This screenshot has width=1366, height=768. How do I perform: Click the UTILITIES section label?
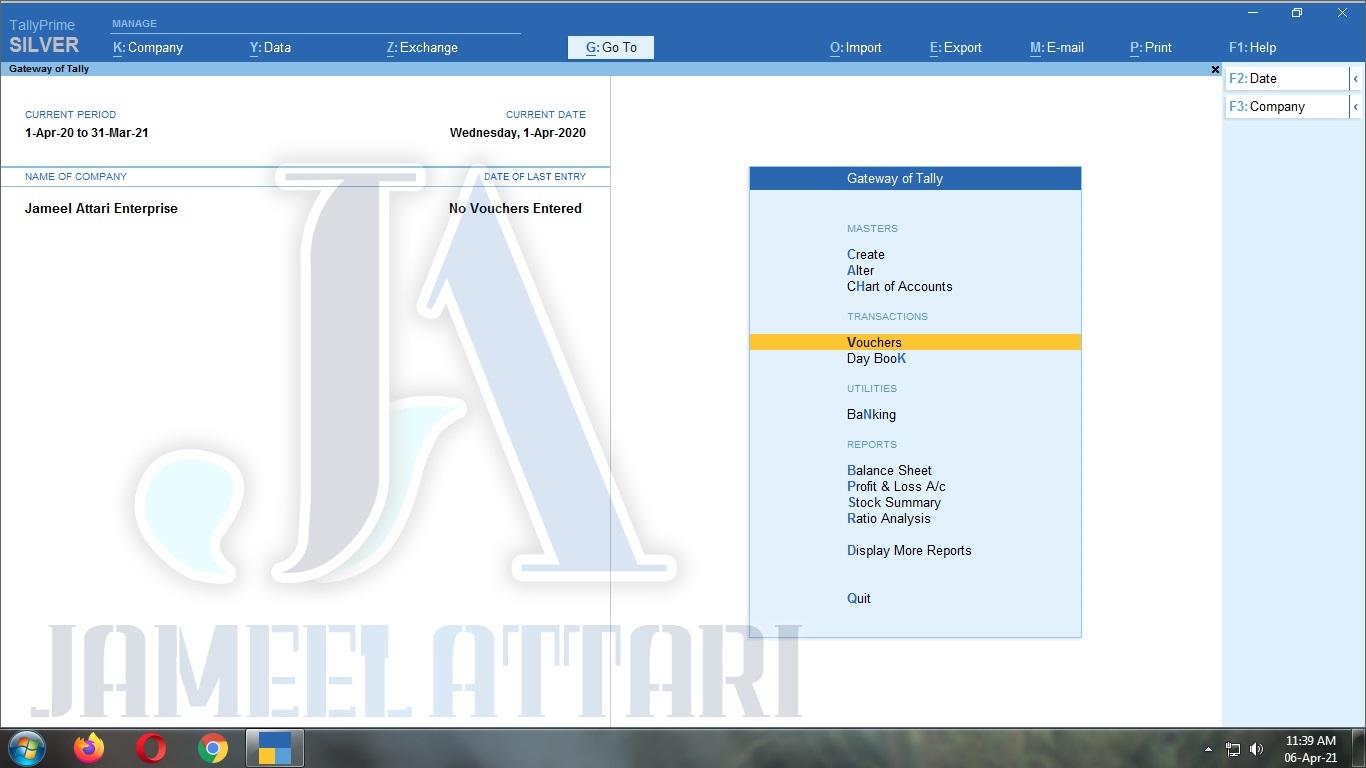point(872,388)
